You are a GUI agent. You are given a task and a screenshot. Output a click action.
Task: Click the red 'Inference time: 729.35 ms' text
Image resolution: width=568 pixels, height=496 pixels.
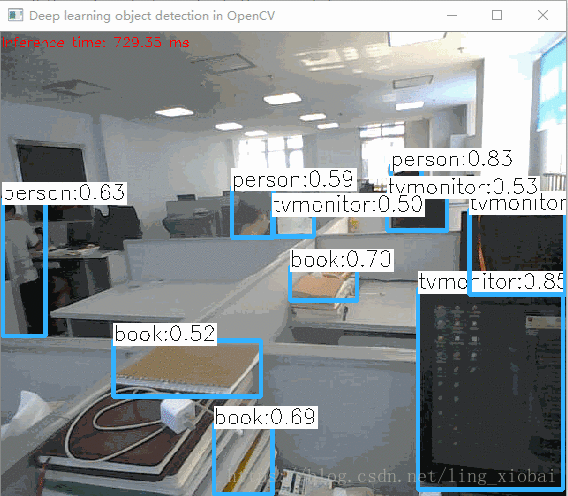95,43
